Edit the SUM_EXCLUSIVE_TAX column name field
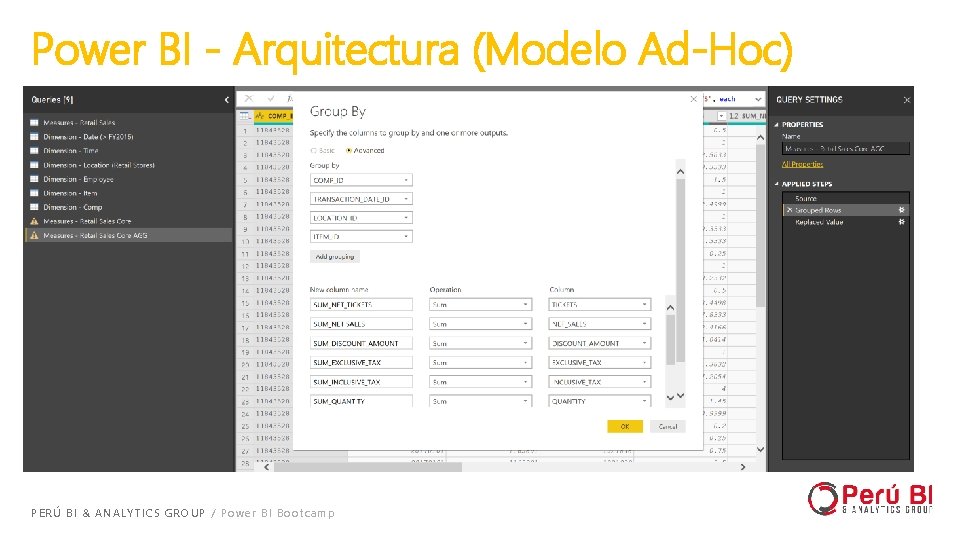 [361, 362]
